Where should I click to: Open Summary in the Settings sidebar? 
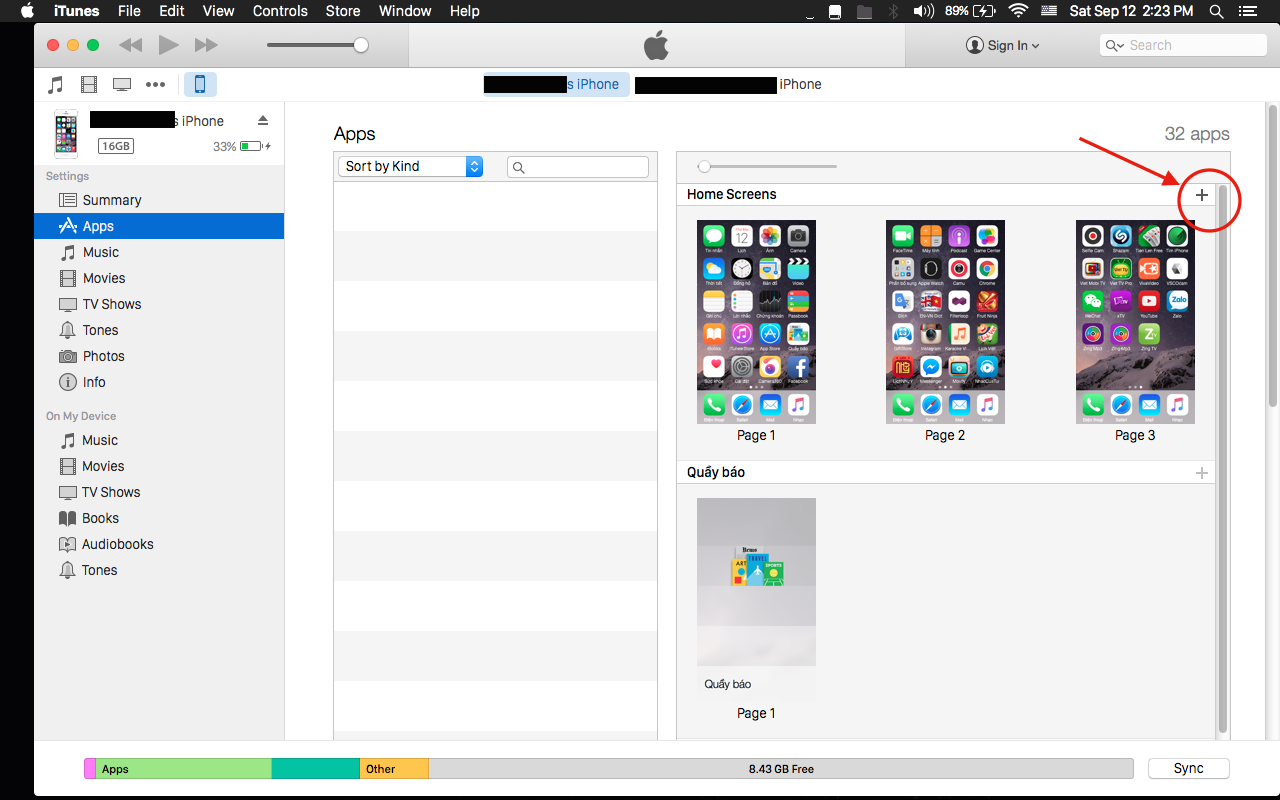pyautogui.click(x=159, y=200)
